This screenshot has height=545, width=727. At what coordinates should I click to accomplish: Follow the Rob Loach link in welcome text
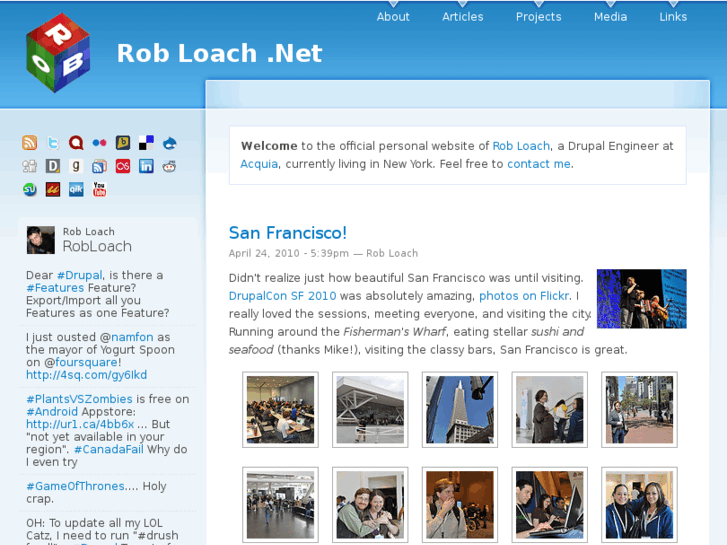coord(521,146)
